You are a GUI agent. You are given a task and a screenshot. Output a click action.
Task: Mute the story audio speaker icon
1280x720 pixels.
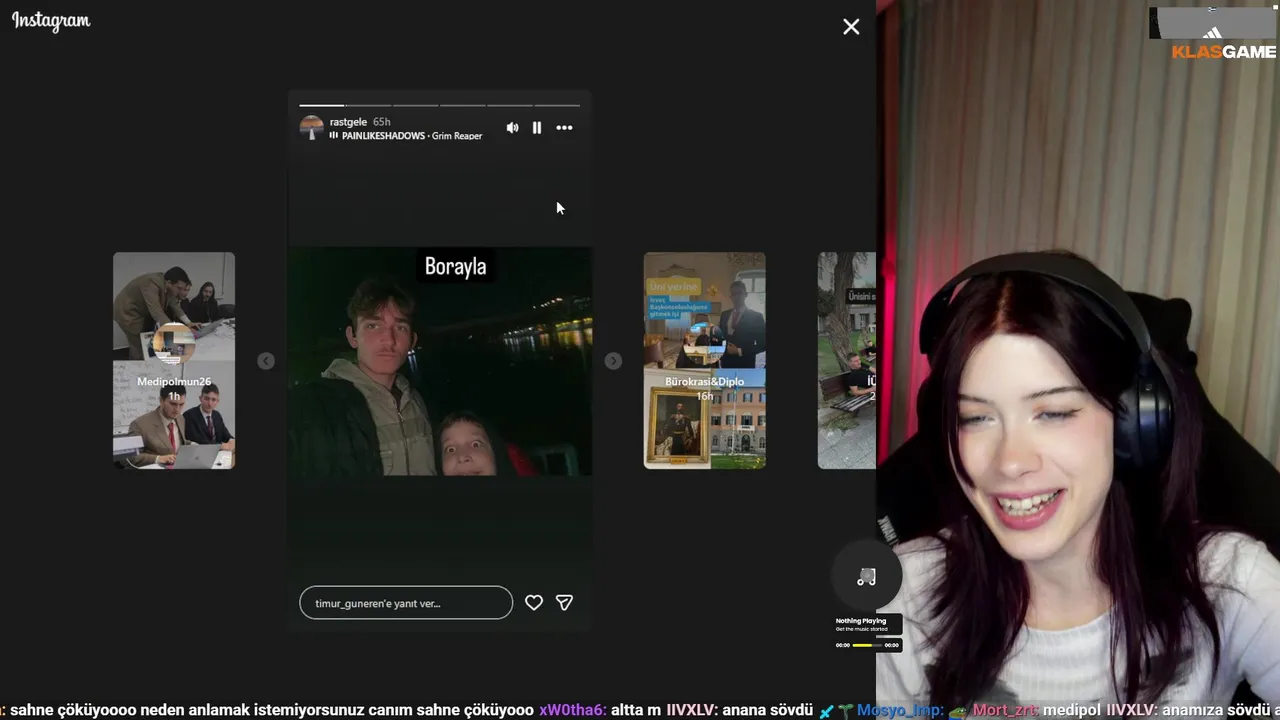coord(512,128)
